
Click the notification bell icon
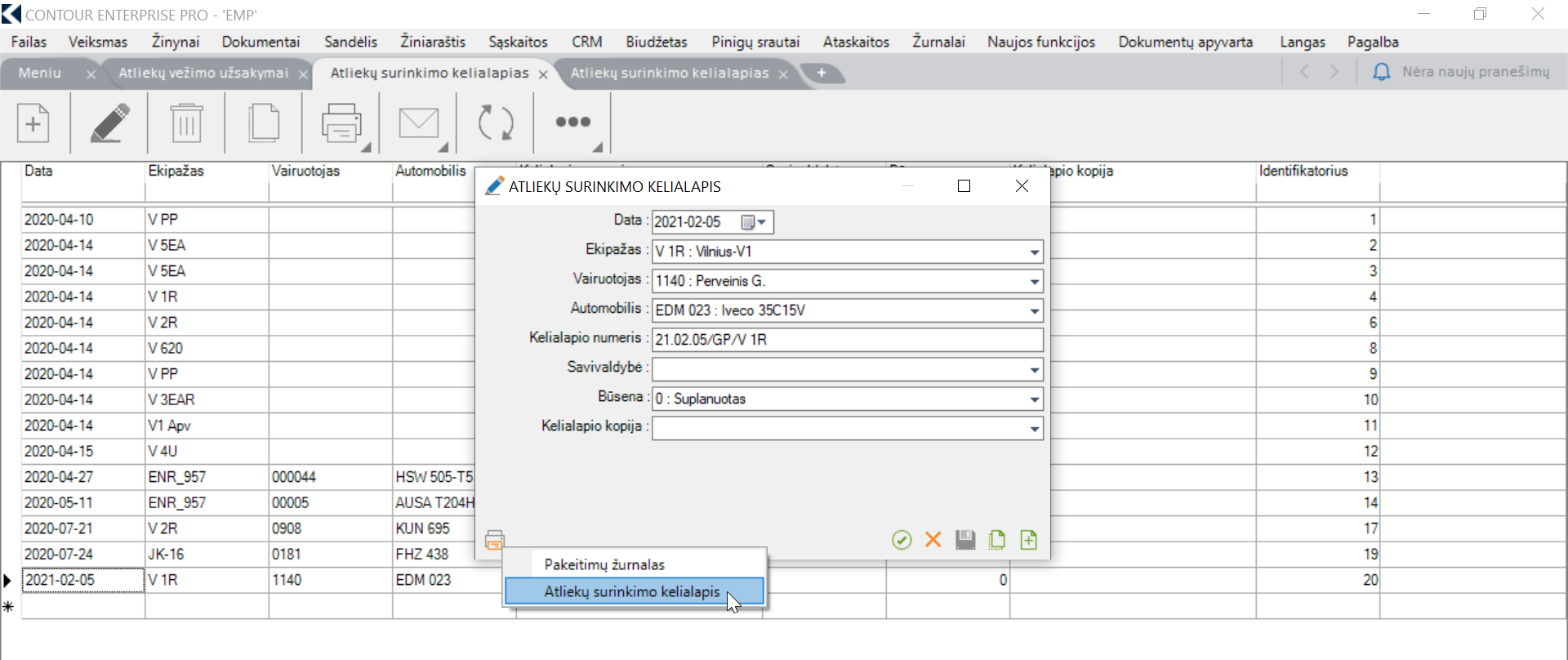click(1381, 72)
